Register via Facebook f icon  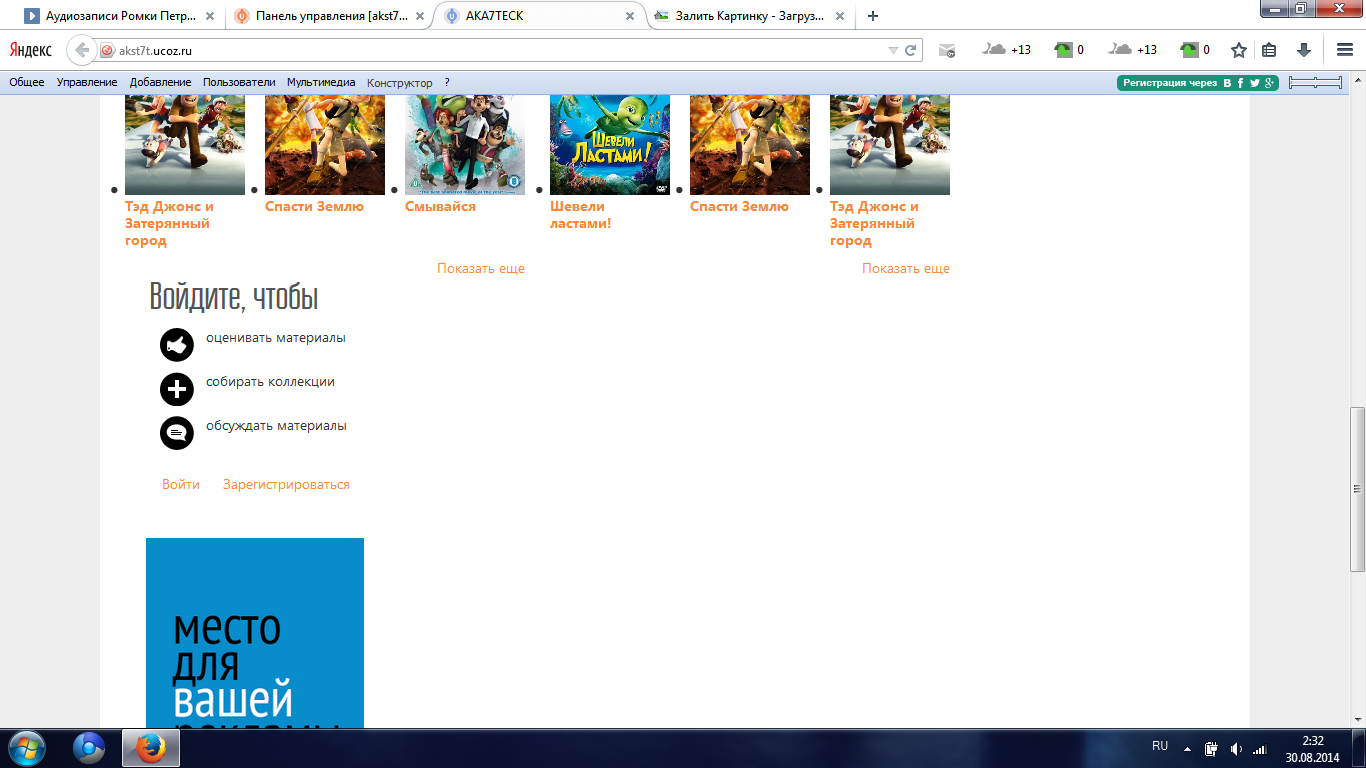(x=1240, y=83)
